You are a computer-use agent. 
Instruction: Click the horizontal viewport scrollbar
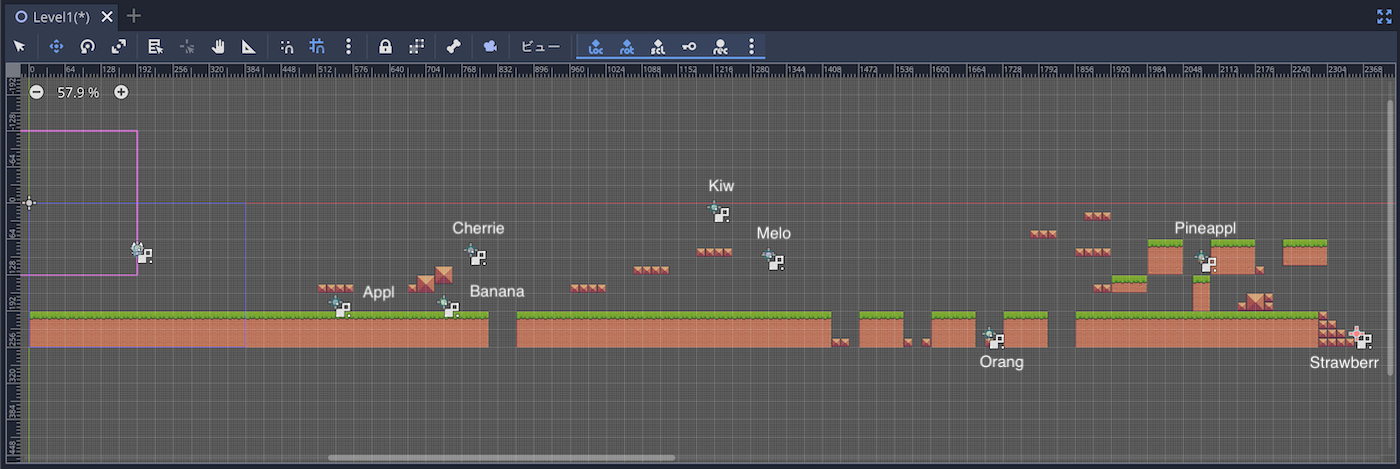(x=501, y=458)
